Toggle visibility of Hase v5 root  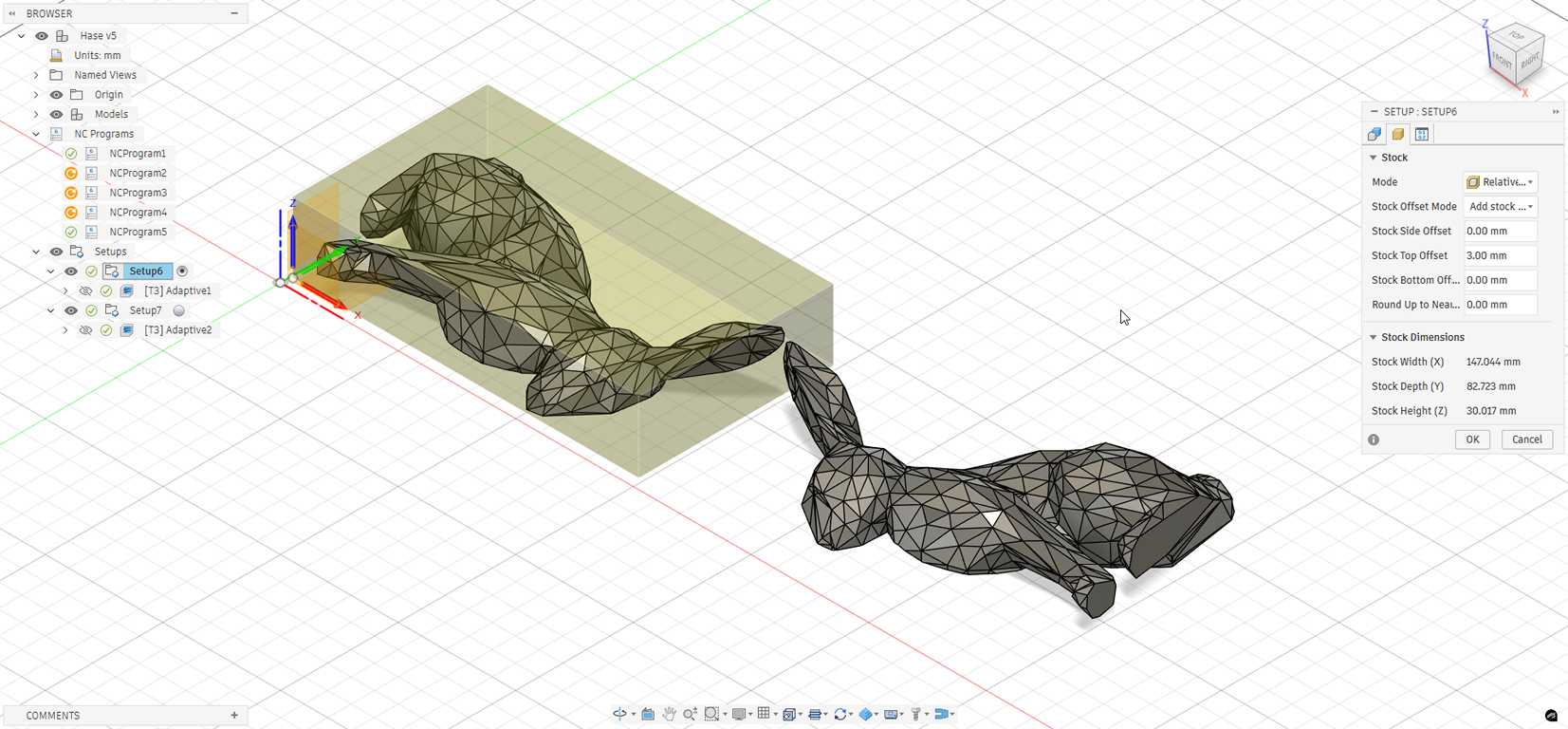(42, 36)
